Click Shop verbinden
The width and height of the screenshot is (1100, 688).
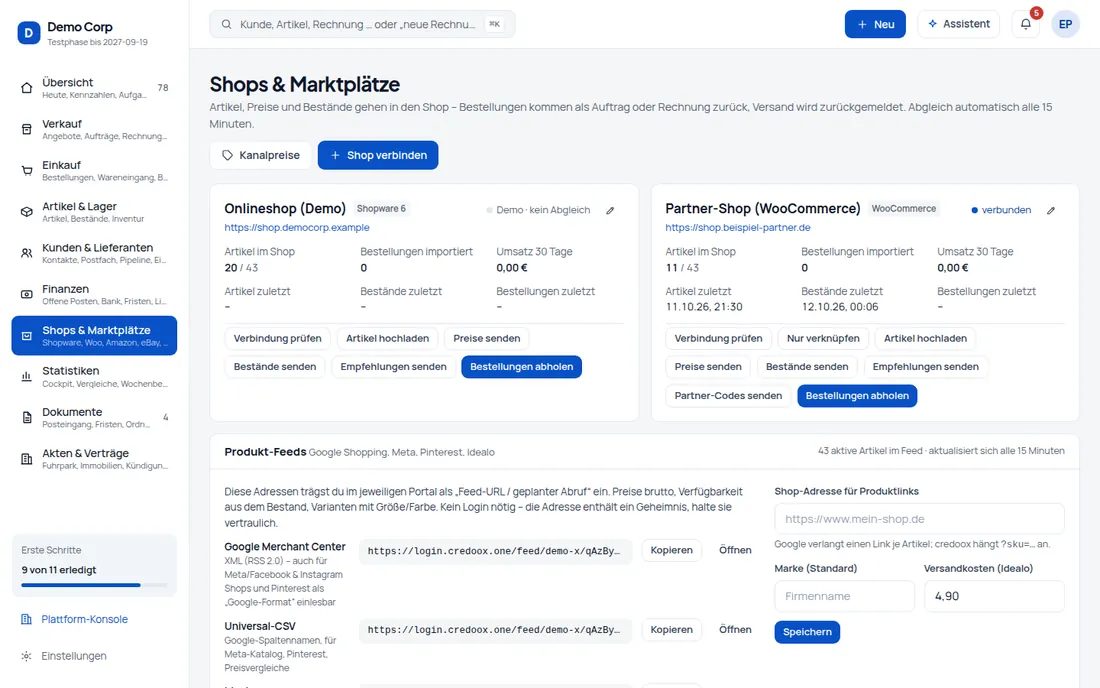pyautogui.click(x=377, y=155)
